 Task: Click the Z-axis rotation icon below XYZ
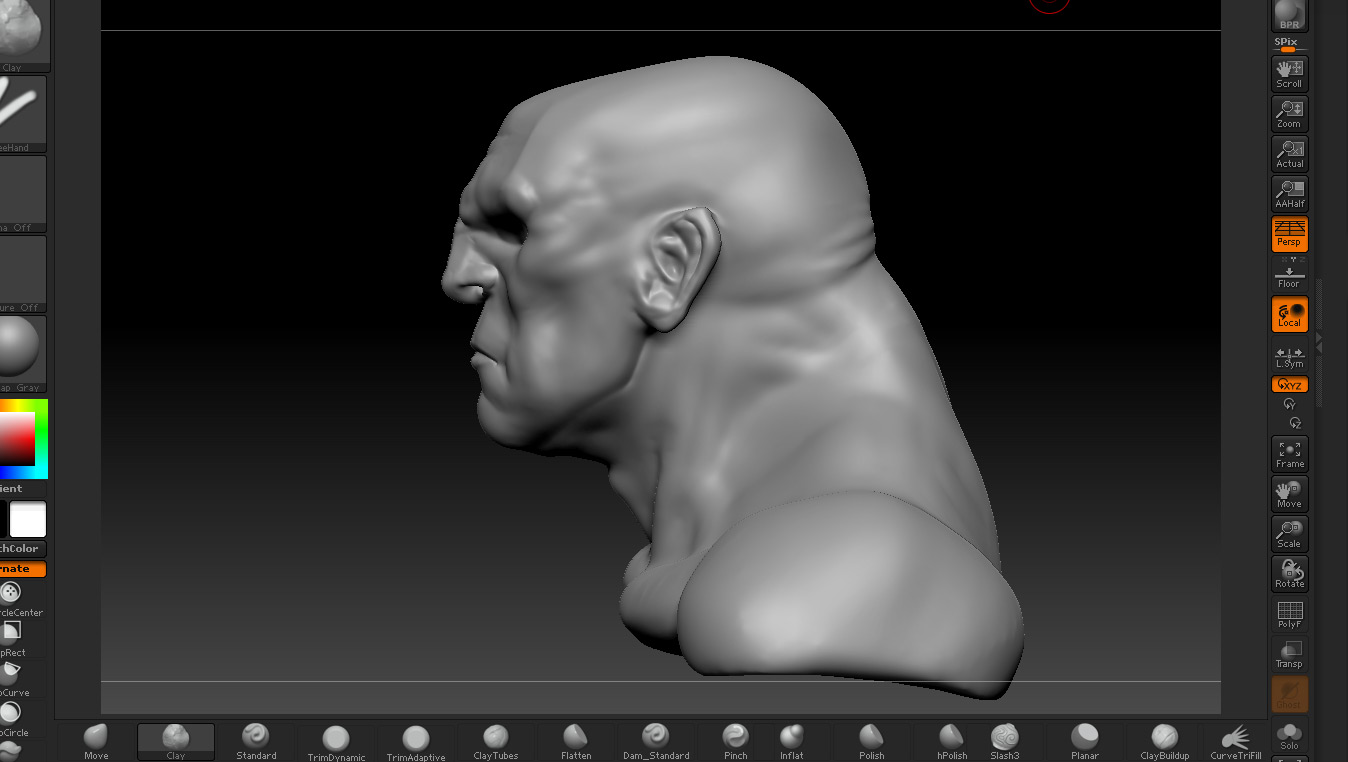[1294, 423]
